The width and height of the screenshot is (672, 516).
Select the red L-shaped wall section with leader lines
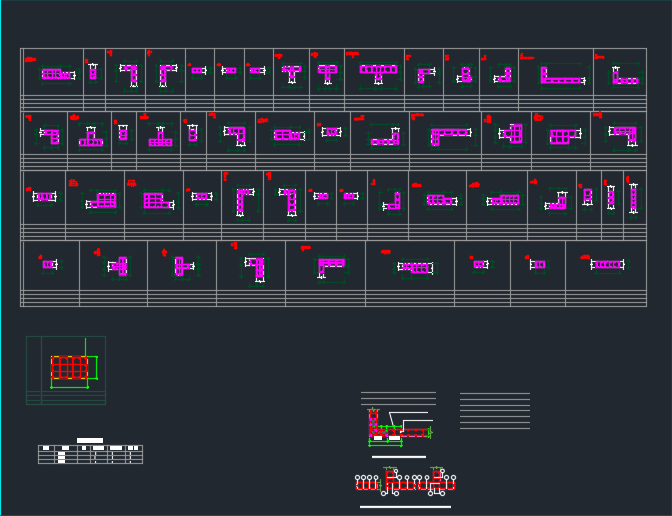[400, 428]
